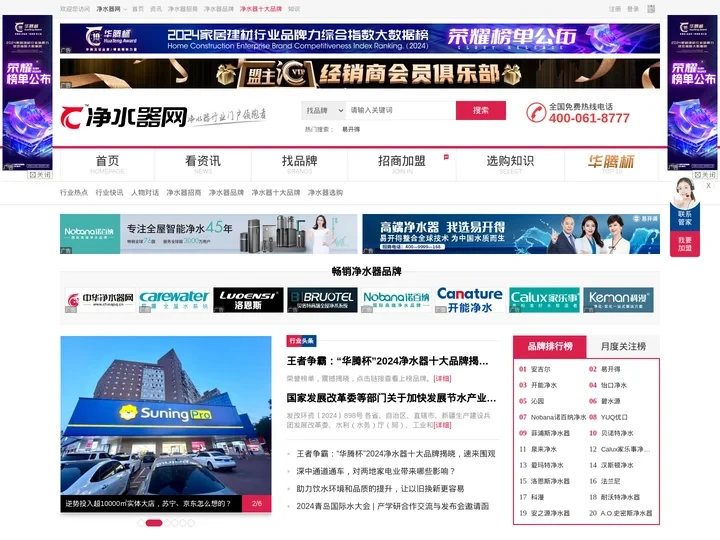Screen dimensions: 720x540
Task: Click the red phone hotline icon
Action: tap(536, 112)
